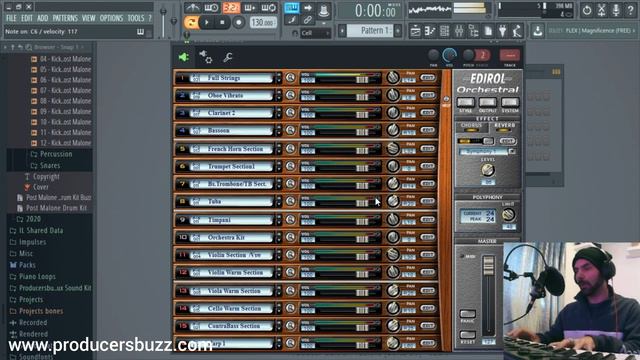This screenshot has width=640, height=360.
Task: Open the ADD menu
Action: click(42, 18)
